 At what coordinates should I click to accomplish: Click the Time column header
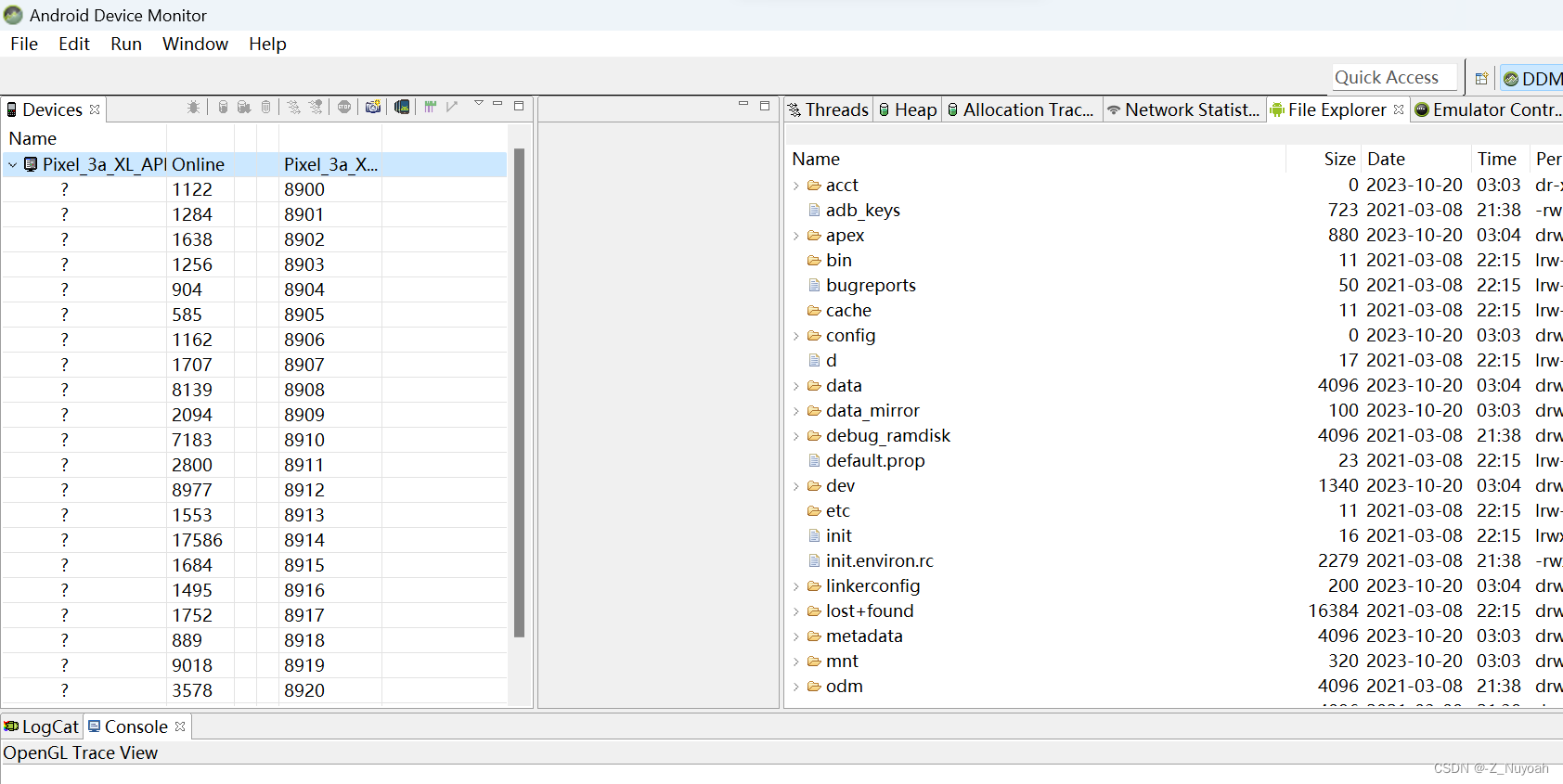pos(1500,159)
